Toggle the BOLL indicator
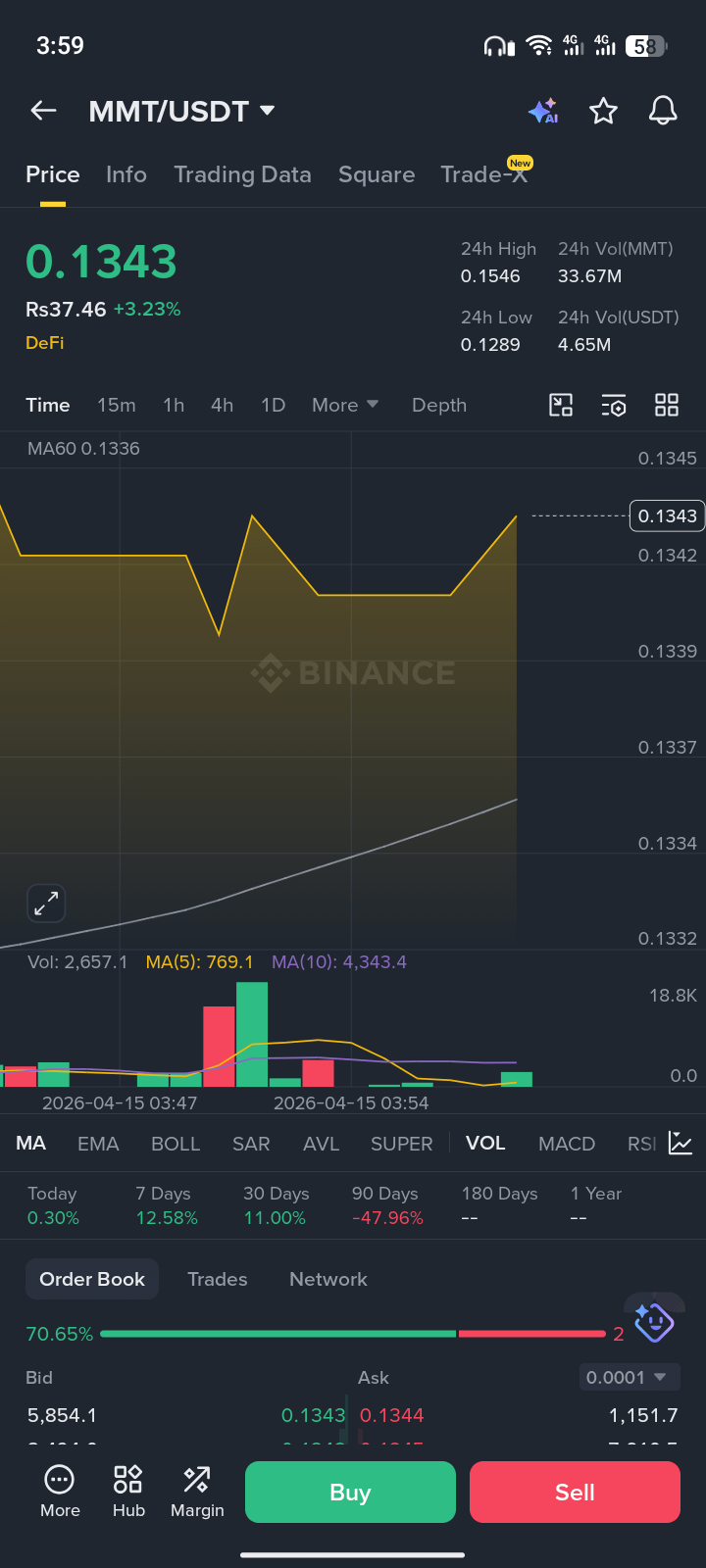 click(176, 1144)
